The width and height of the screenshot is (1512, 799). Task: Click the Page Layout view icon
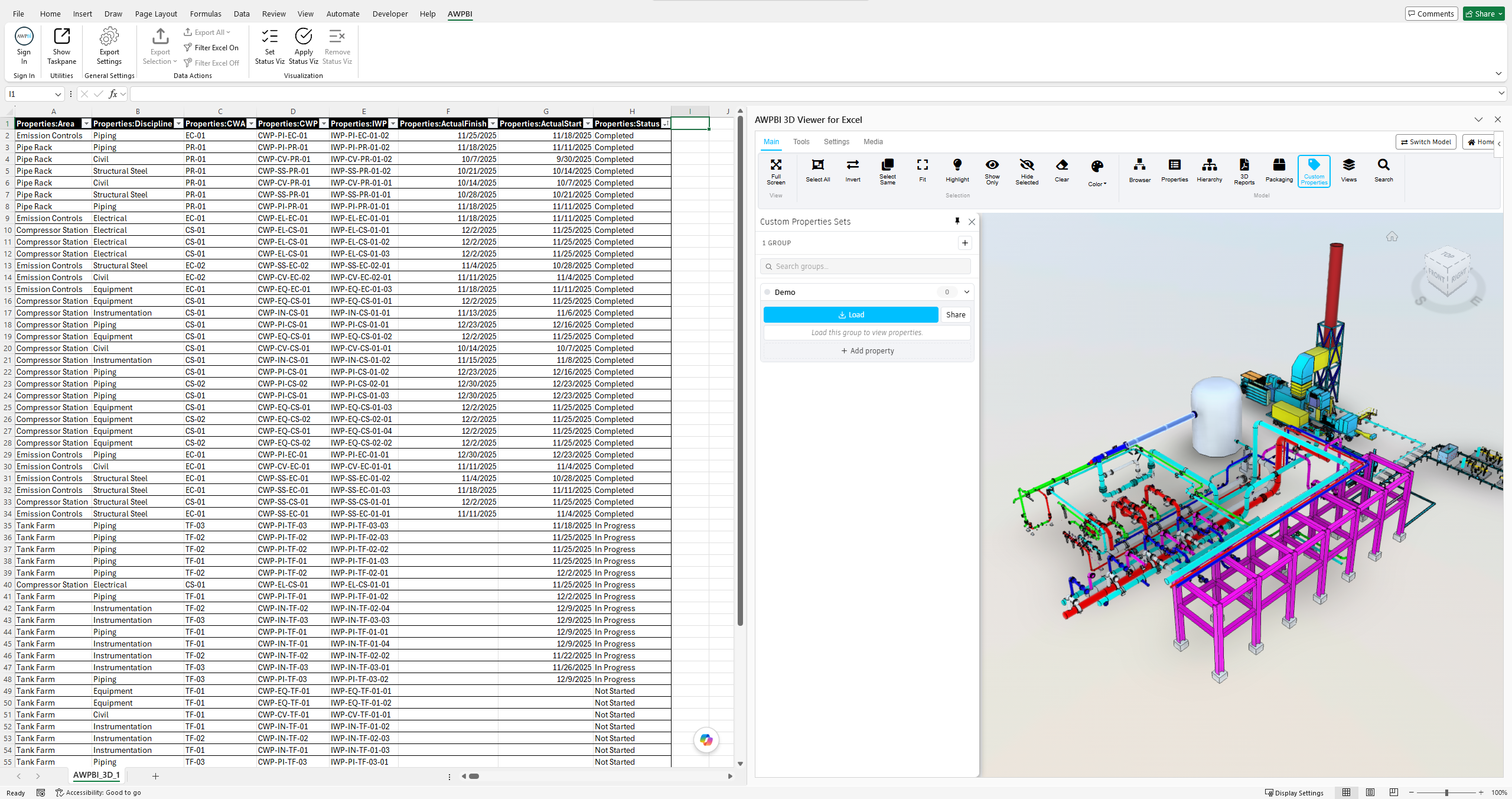point(1370,792)
